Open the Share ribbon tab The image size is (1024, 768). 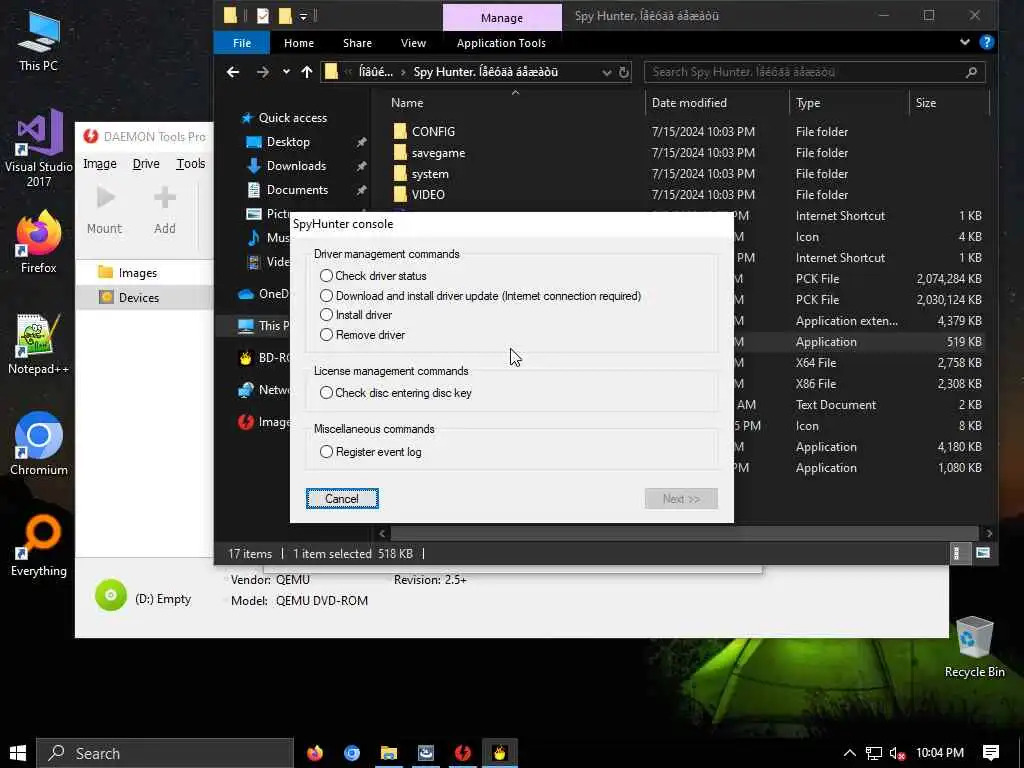click(357, 43)
